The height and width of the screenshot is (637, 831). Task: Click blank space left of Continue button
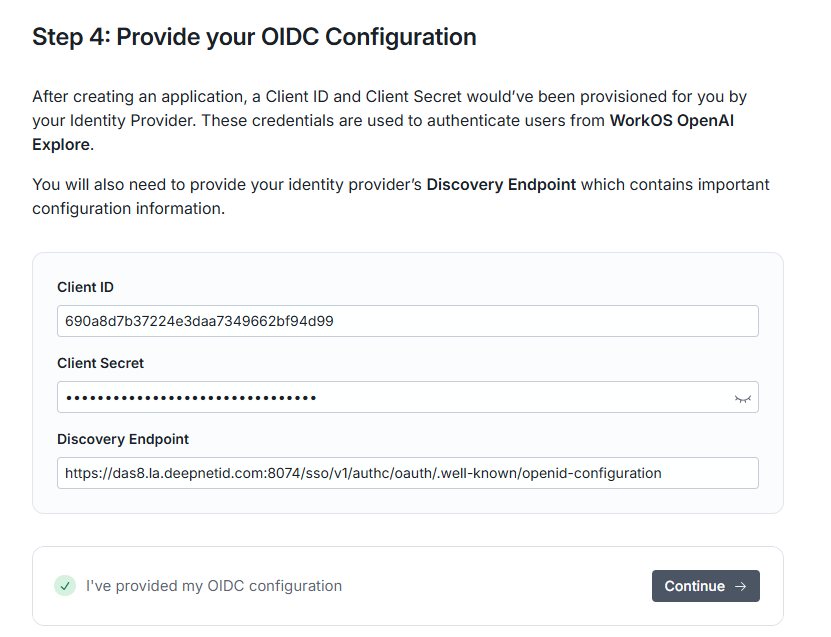[x=500, y=586]
